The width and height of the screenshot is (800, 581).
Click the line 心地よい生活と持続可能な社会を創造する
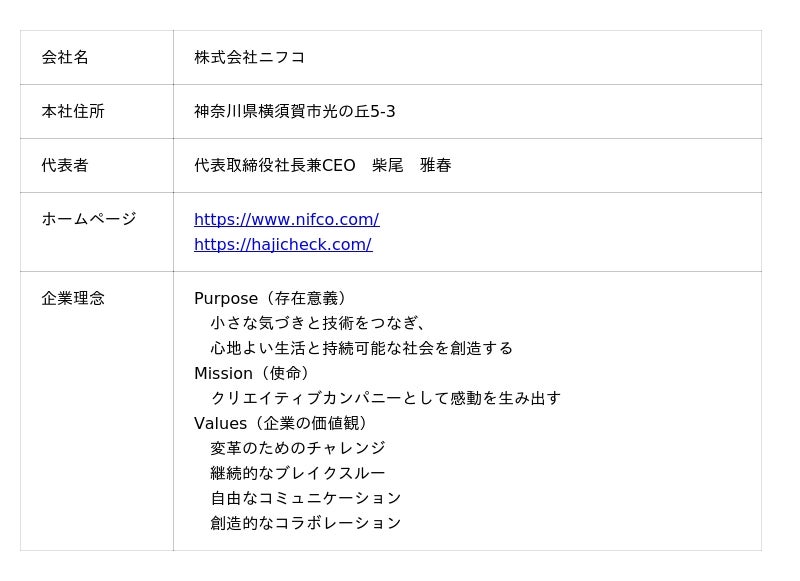[361, 348]
